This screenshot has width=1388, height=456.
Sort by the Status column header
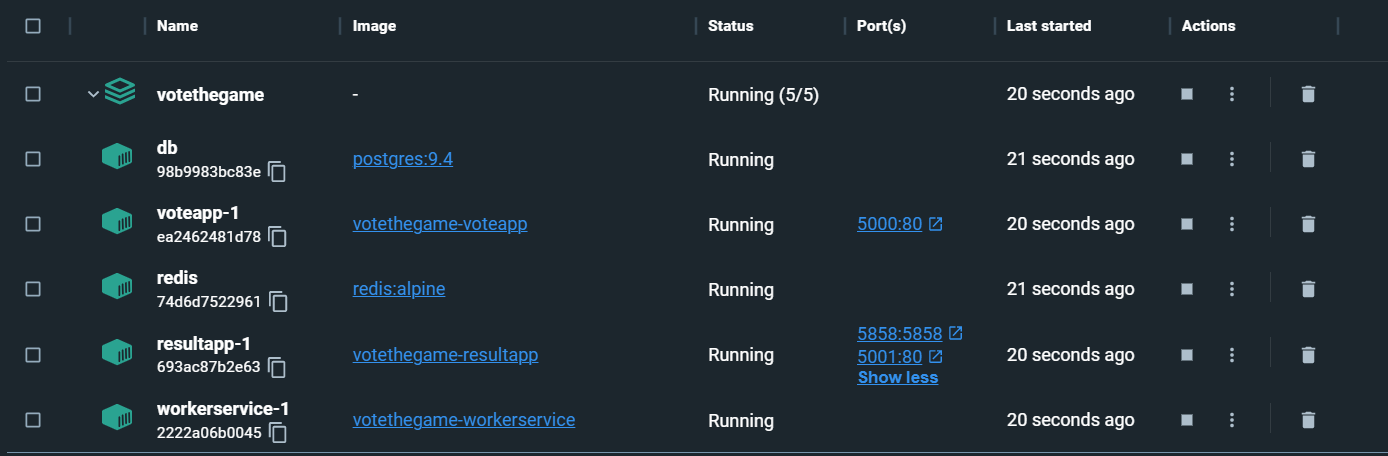click(731, 26)
